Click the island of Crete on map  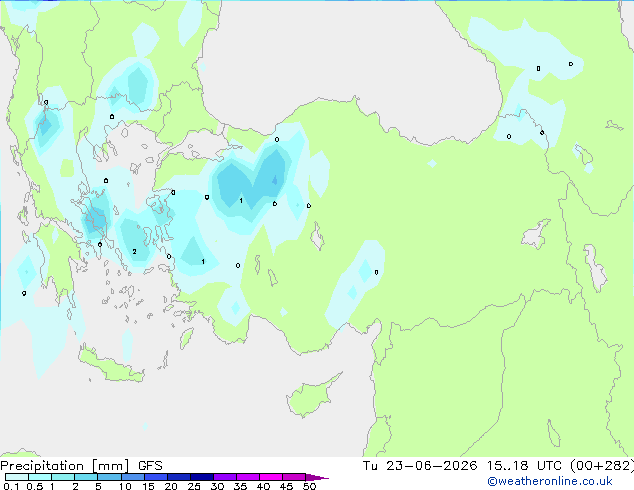pyautogui.click(x=111, y=365)
